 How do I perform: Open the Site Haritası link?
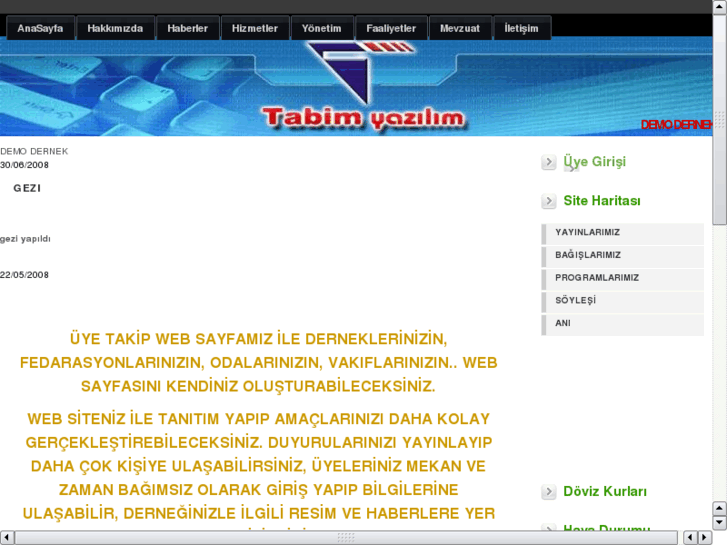(x=602, y=201)
